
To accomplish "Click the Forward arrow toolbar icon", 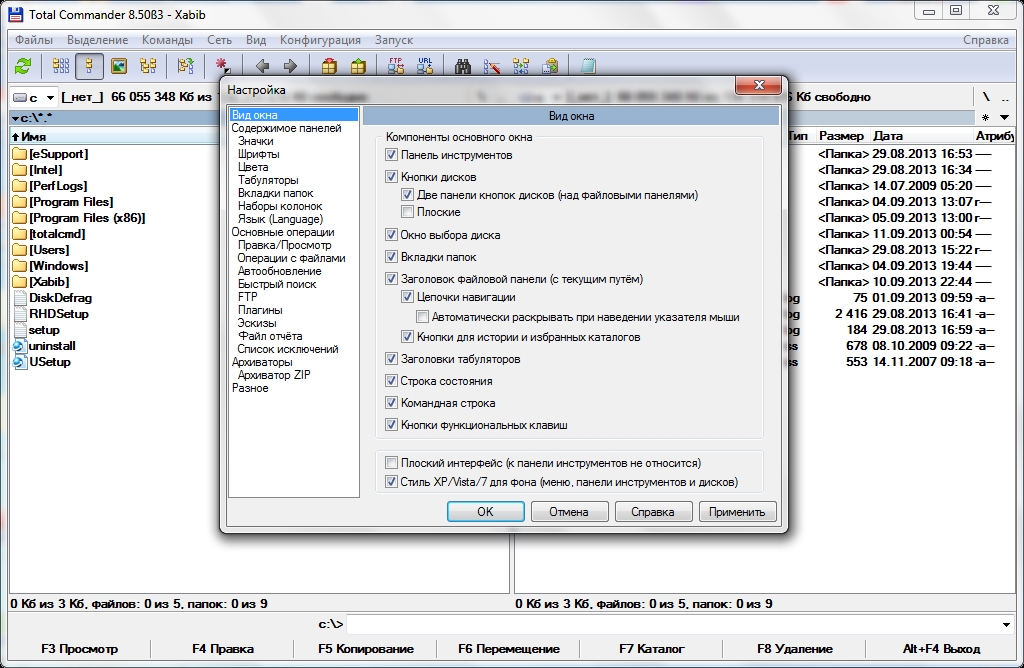I will (290, 66).
